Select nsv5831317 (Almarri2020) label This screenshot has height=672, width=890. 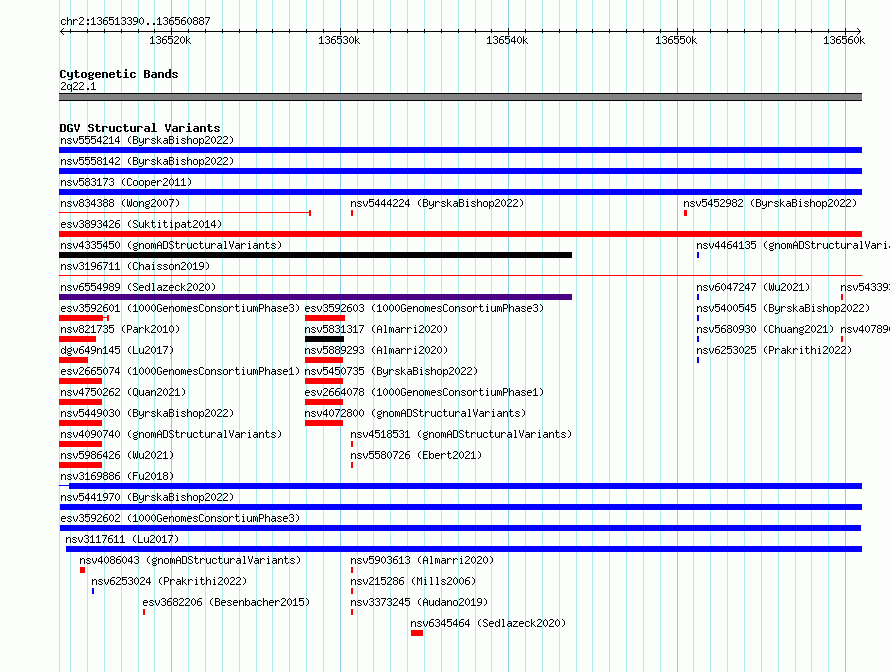click(x=376, y=329)
